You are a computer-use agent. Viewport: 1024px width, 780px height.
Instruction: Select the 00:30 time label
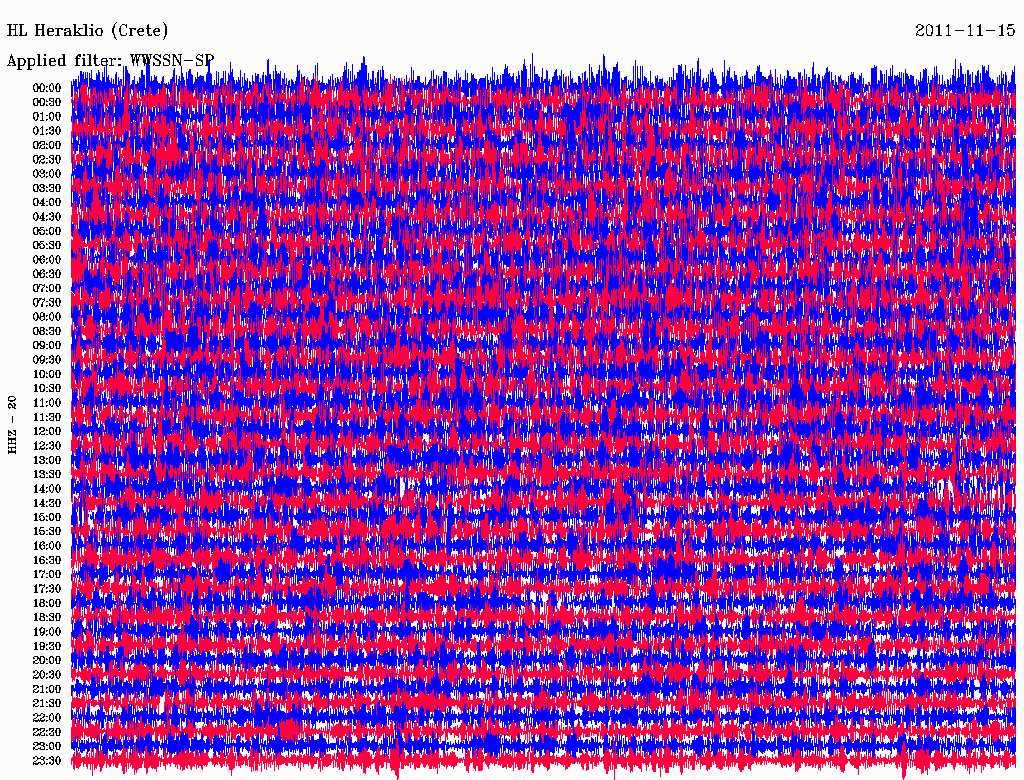pos(47,102)
